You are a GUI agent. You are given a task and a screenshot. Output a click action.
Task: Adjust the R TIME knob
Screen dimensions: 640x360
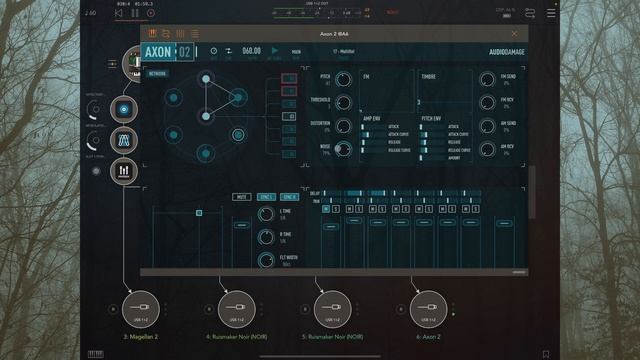coord(266,237)
